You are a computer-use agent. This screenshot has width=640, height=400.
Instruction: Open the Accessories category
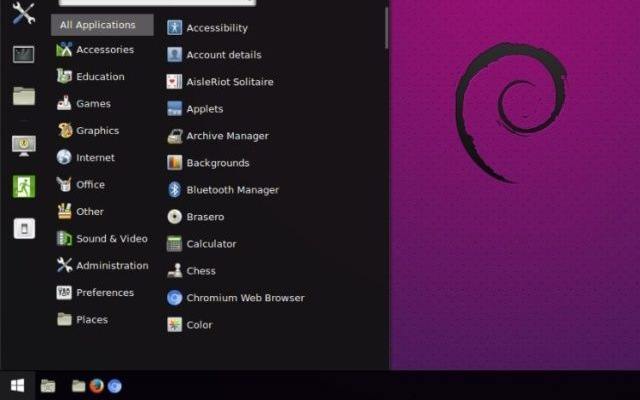point(96,50)
